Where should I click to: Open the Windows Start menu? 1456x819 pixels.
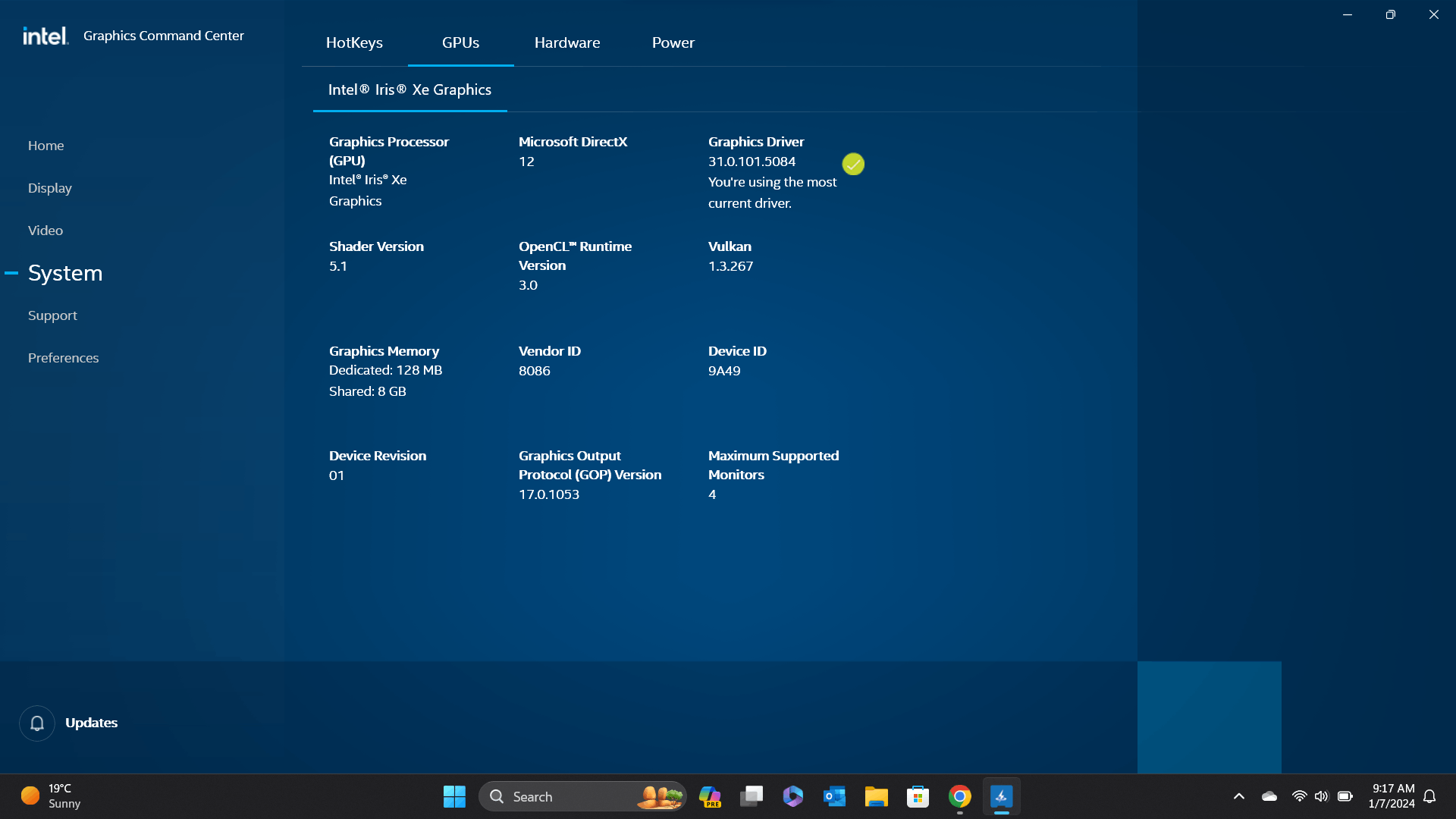pyautogui.click(x=454, y=796)
